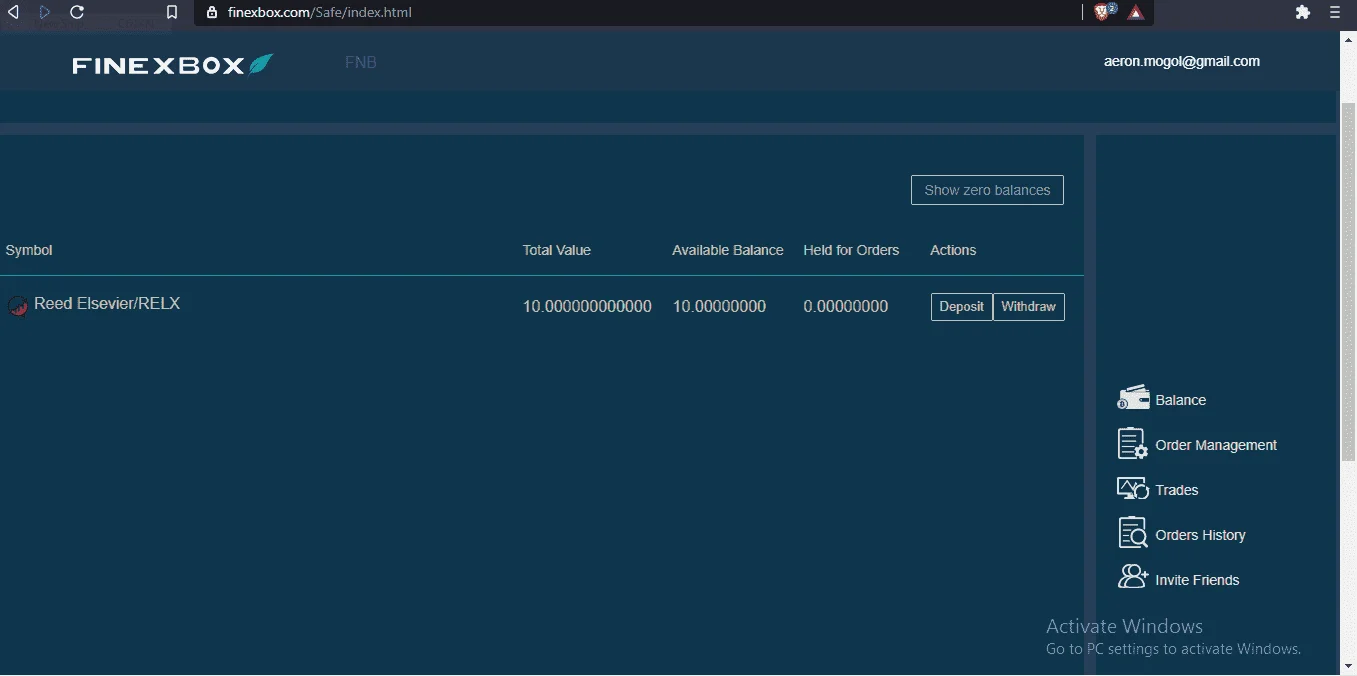Open the browser main menu
The width and height of the screenshot is (1357, 676).
coord(1335,13)
